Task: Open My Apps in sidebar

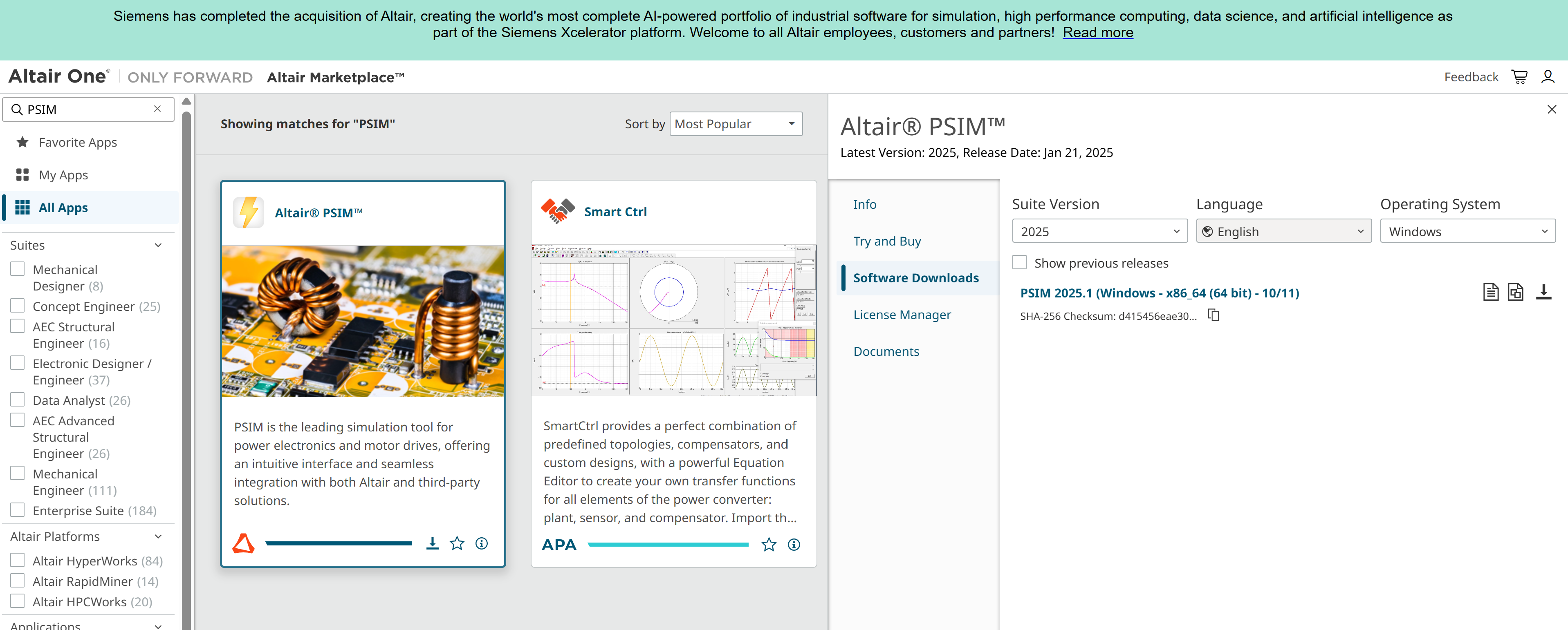Action: (x=63, y=175)
